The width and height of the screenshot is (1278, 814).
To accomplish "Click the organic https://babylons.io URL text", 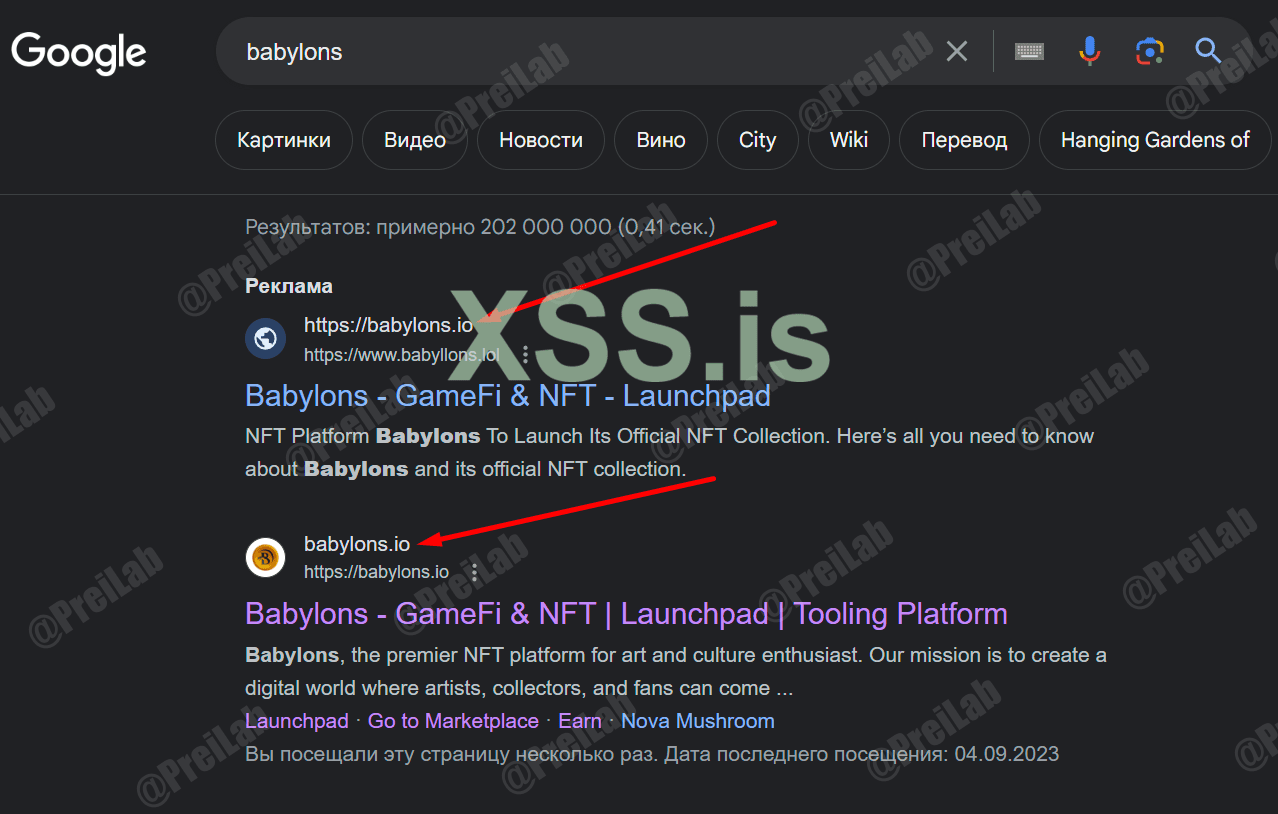I will pyautogui.click(x=376, y=572).
